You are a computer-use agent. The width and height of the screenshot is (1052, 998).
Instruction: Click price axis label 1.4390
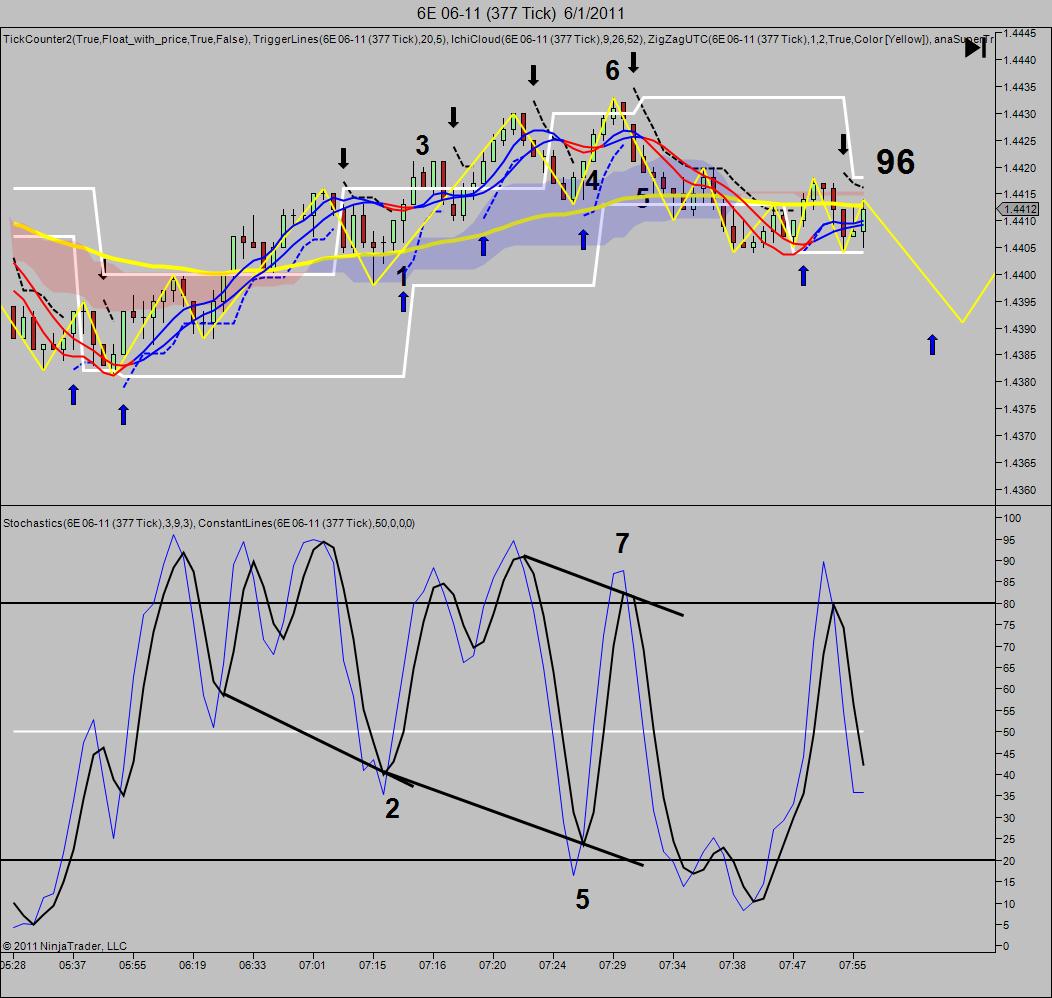(1020, 329)
